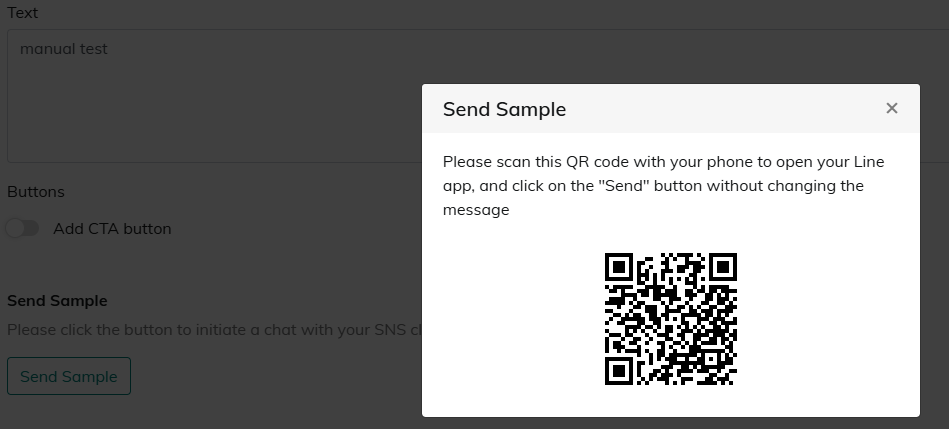Click the "Send Sample" dialog title
This screenshot has width=949, height=429.
click(x=504, y=109)
